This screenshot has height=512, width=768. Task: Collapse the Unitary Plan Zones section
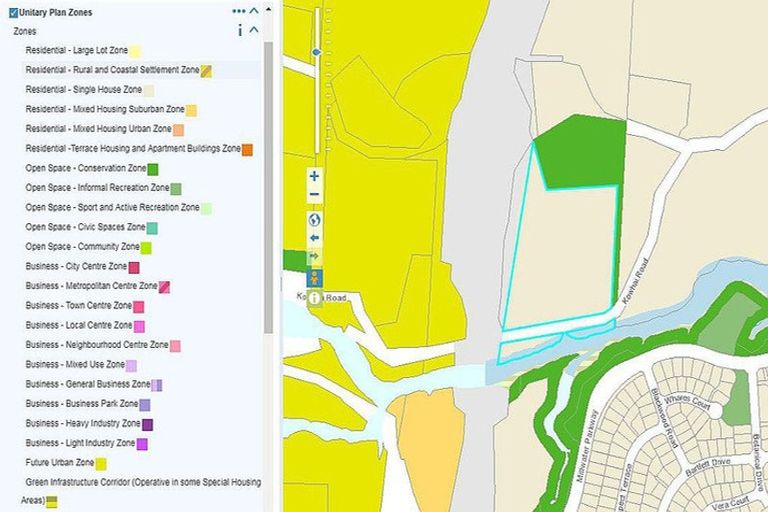click(254, 12)
